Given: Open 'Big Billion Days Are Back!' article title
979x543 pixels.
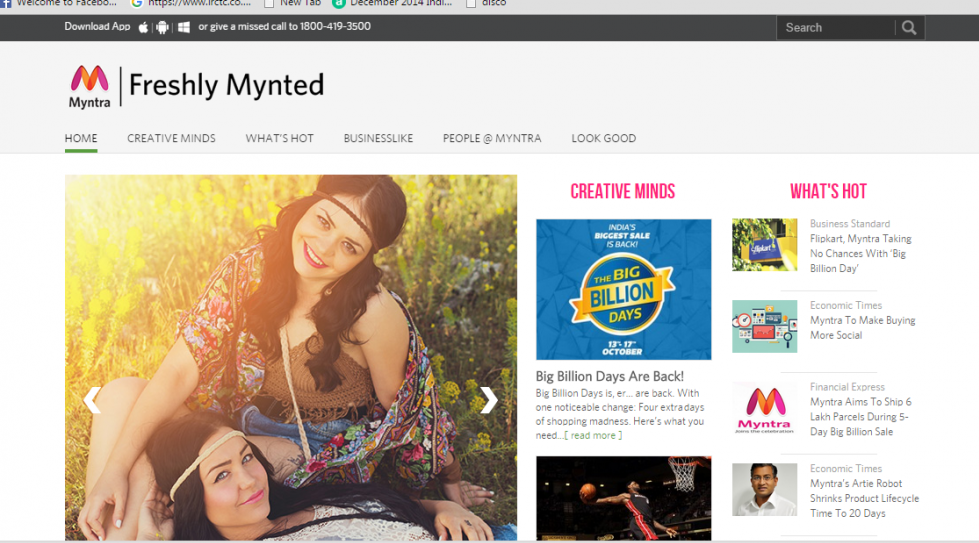Looking at the screenshot, I should click(609, 376).
